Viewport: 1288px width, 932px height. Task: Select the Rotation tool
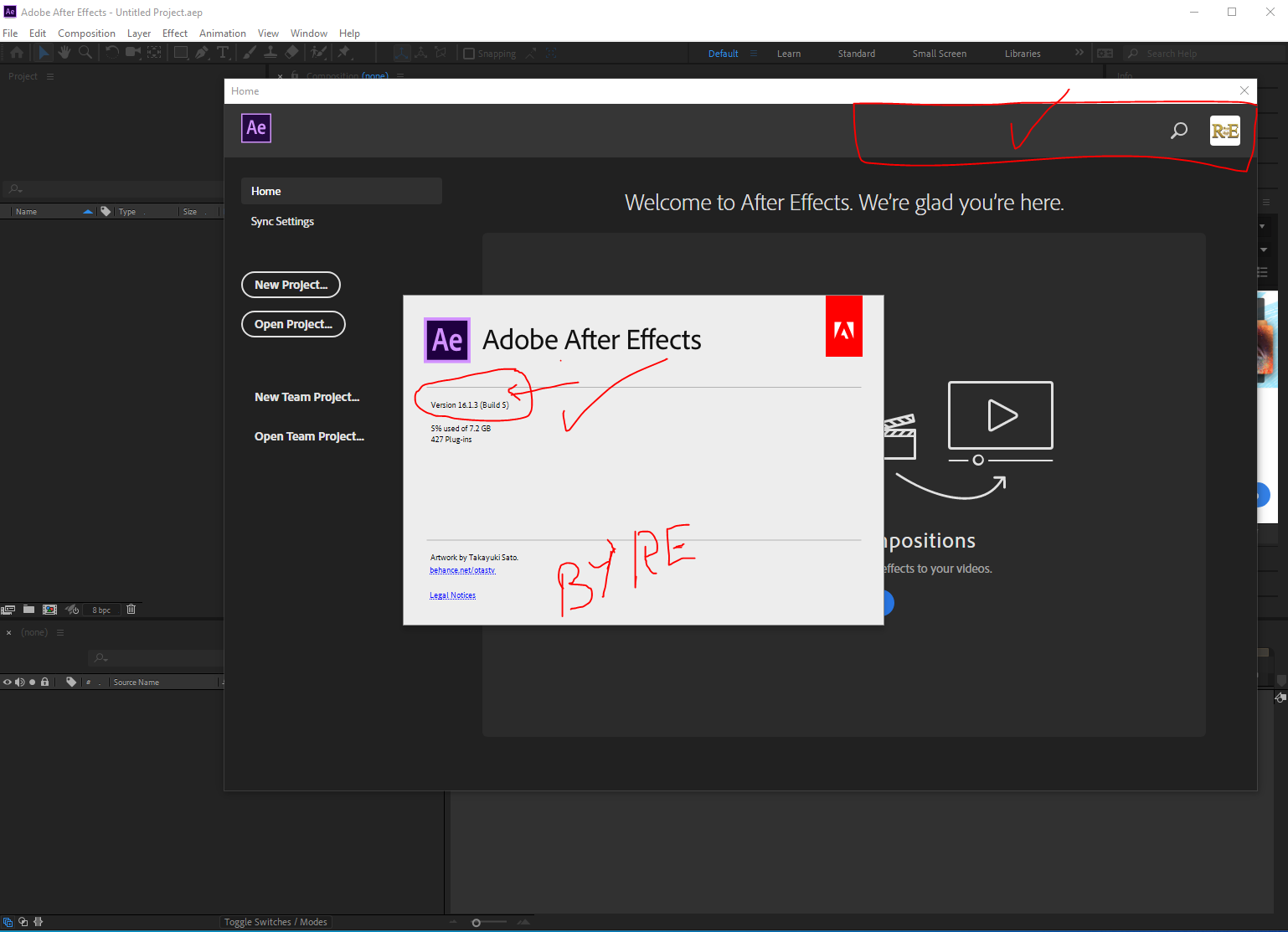coord(111,53)
